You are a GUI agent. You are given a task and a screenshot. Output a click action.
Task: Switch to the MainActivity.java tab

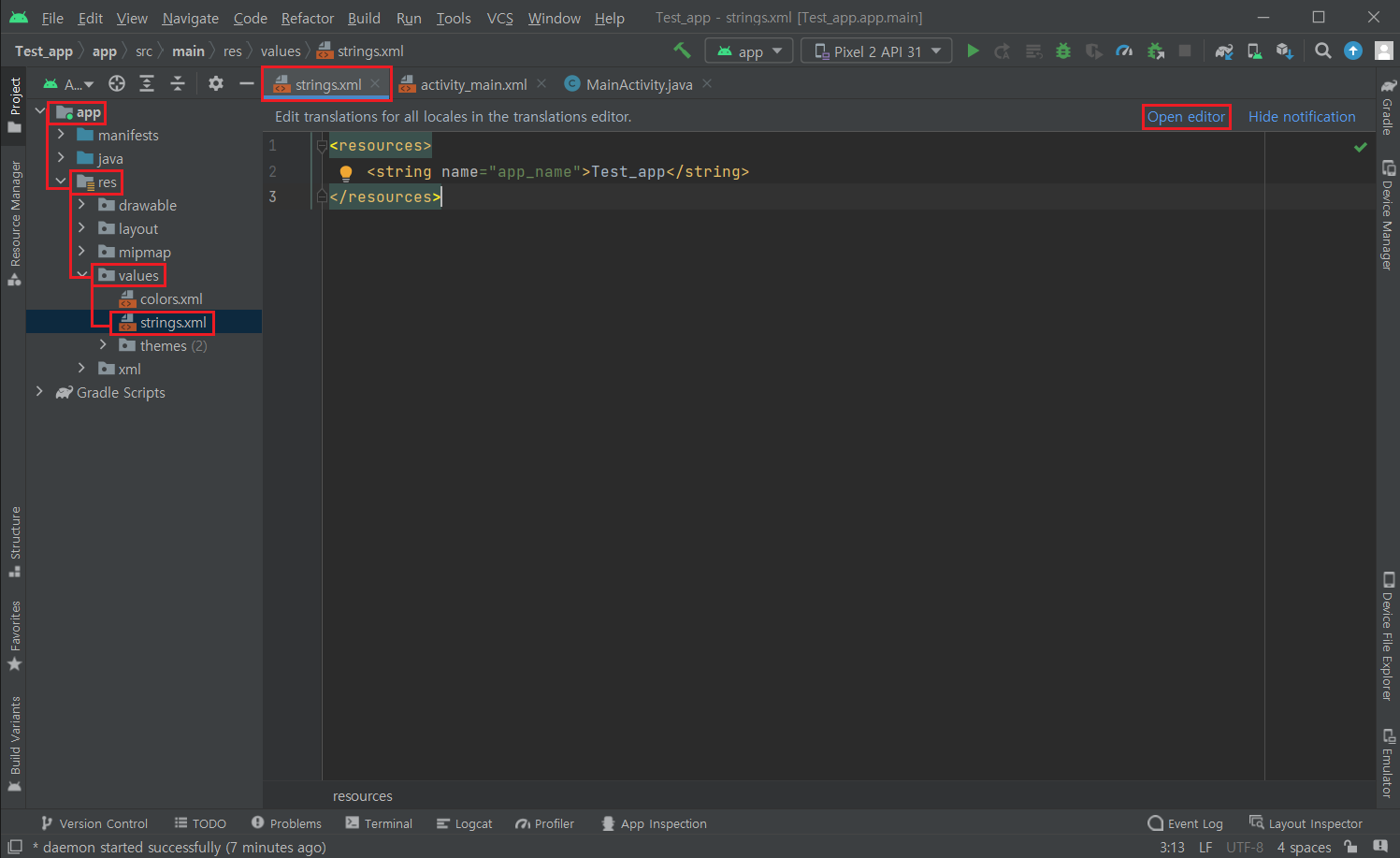640,84
